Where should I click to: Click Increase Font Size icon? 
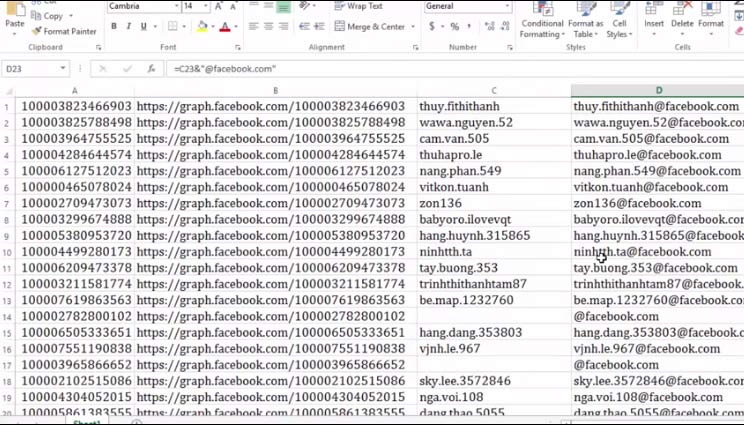218,6
